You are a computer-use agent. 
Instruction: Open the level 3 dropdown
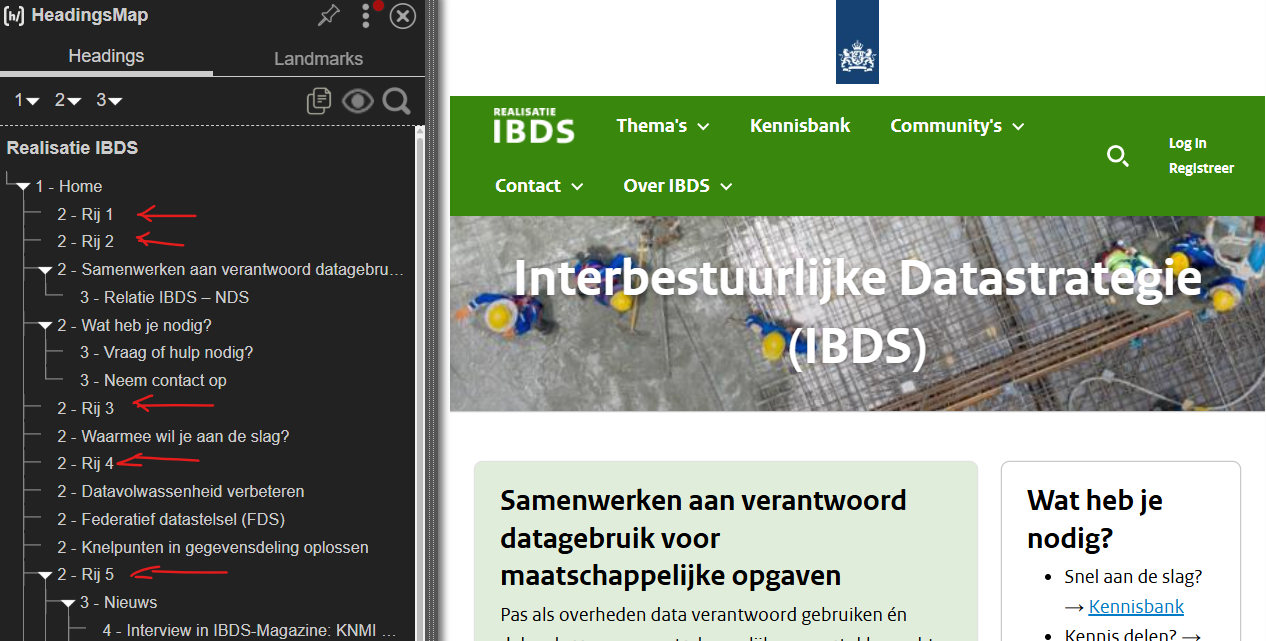[x=109, y=100]
